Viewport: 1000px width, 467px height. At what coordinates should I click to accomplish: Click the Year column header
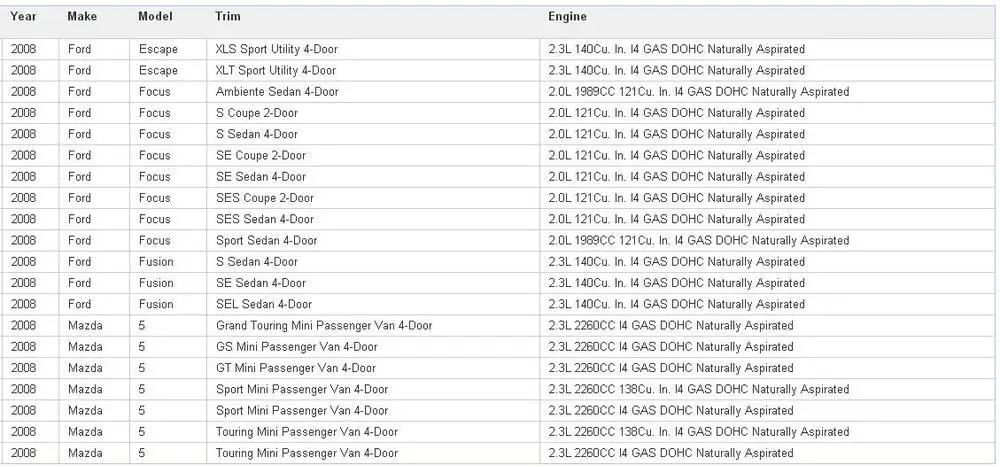pyautogui.click(x=23, y=17)
